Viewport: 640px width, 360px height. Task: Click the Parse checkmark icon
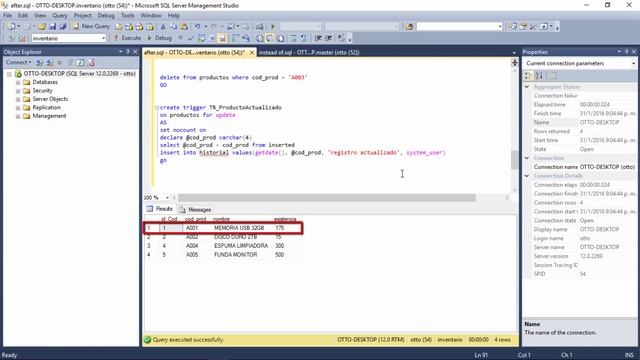coord(191,38)
